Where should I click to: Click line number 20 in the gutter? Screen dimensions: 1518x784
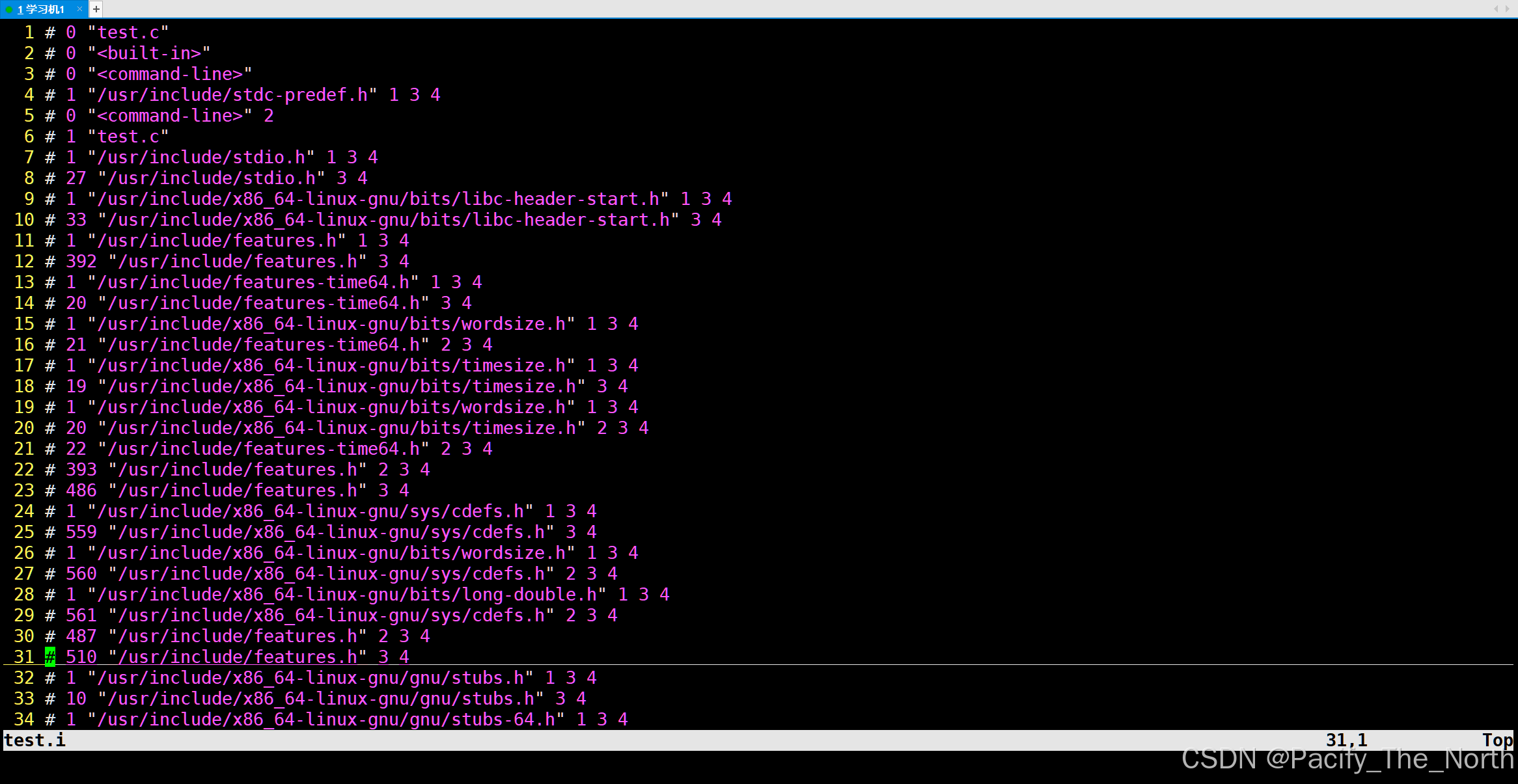tap(24, 428)
